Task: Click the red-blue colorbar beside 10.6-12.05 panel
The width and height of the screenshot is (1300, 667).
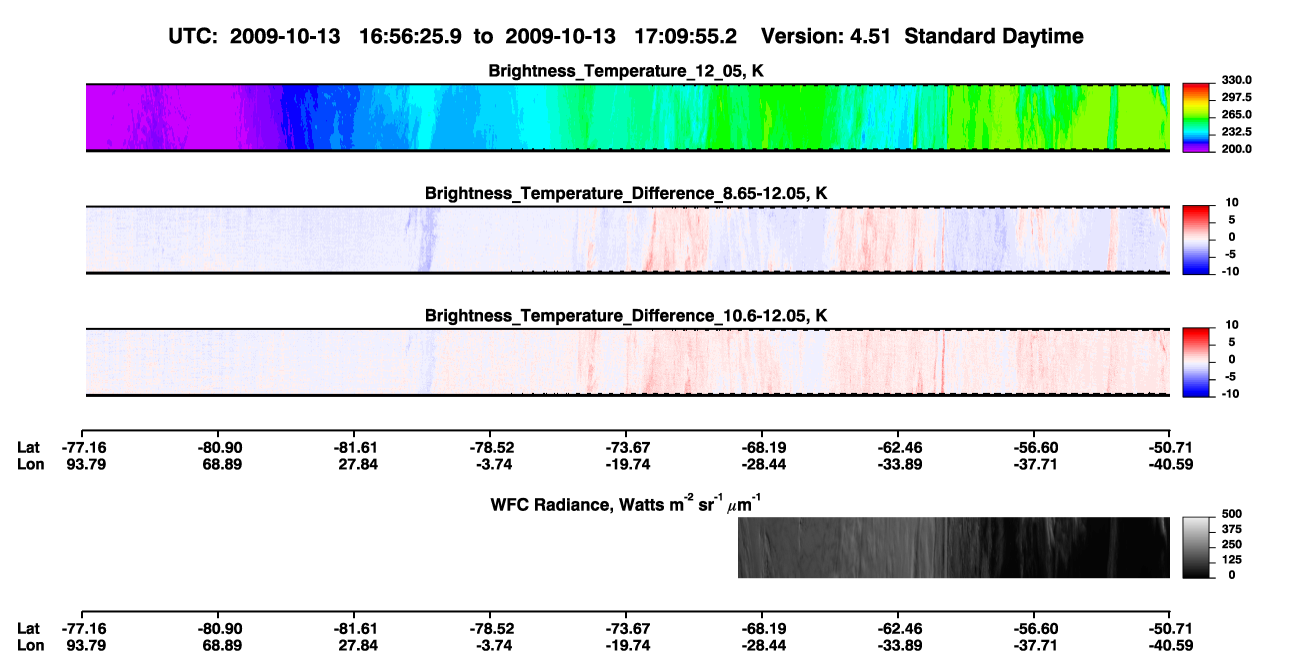Action: point(1197,362)
